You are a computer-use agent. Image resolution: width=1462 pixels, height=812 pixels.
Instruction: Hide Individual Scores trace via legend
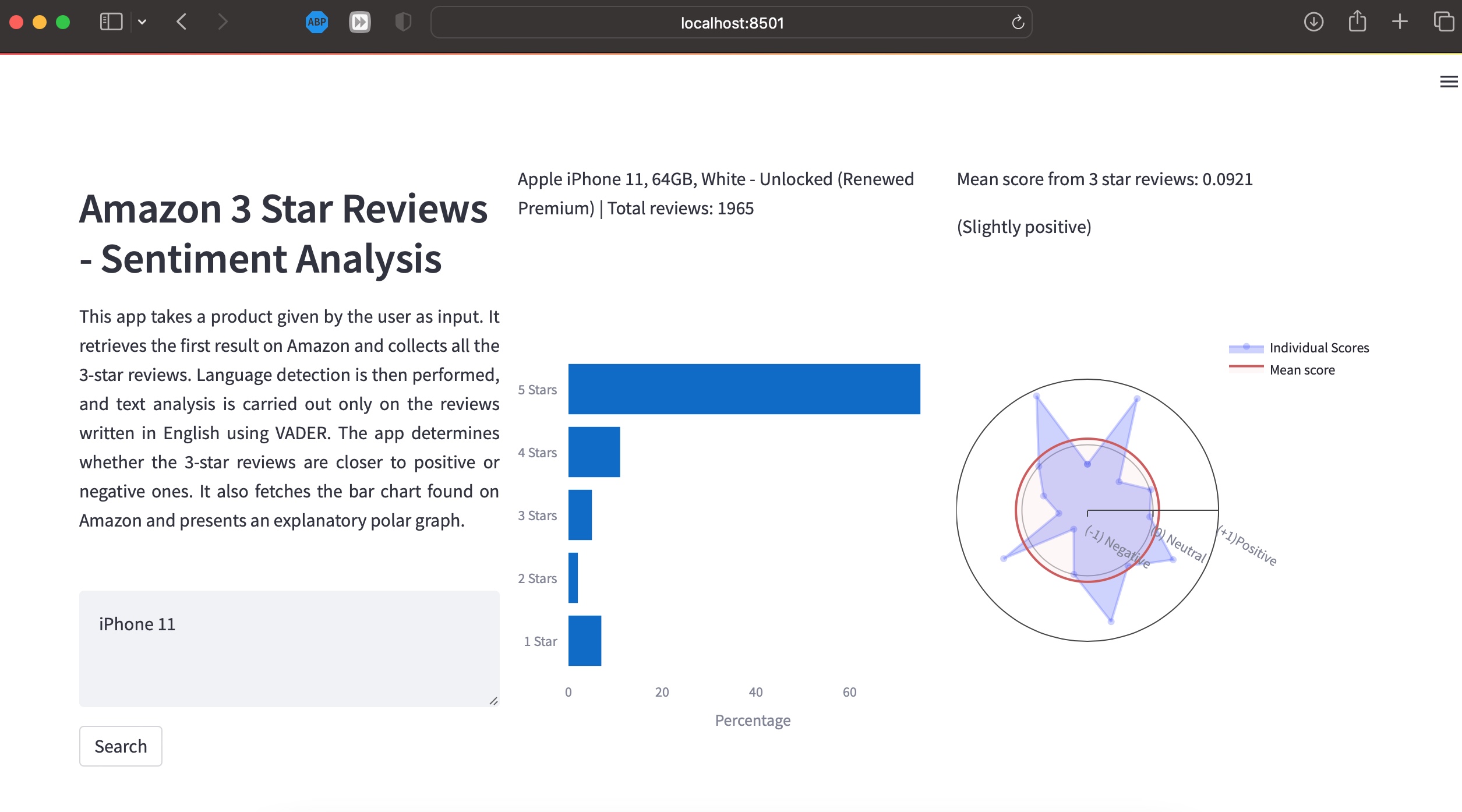click(1319, 347)
